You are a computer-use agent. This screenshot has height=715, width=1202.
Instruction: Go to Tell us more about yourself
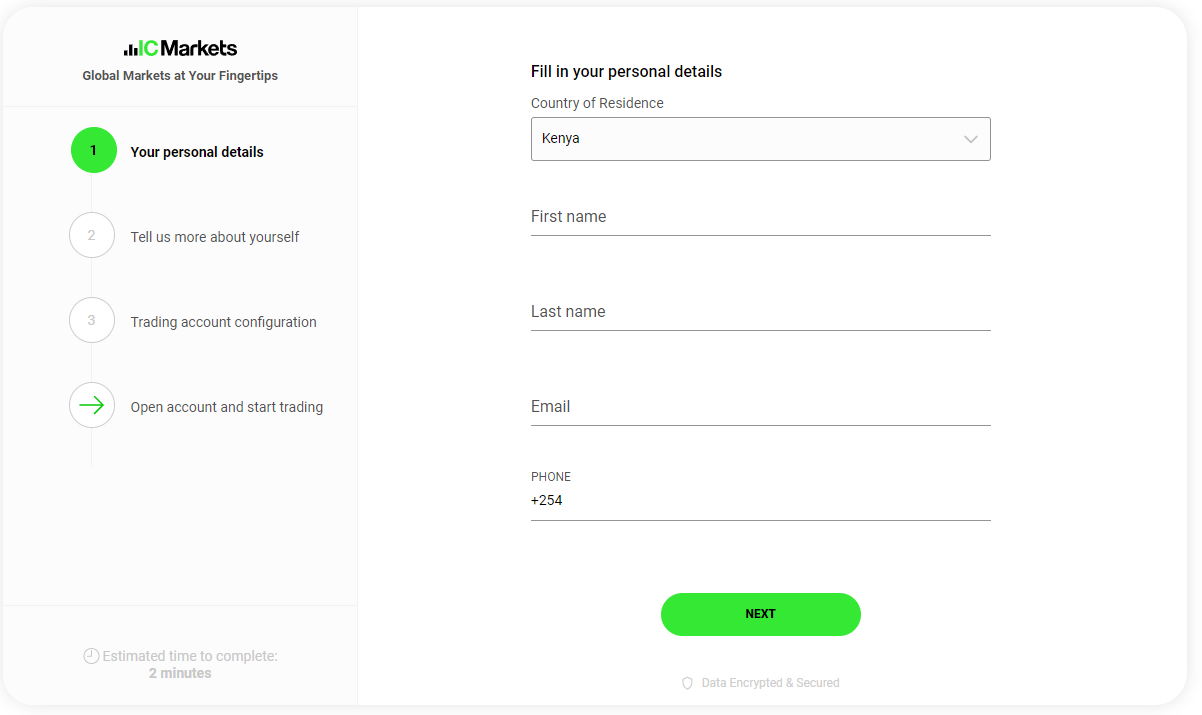[x=215, y=237]
